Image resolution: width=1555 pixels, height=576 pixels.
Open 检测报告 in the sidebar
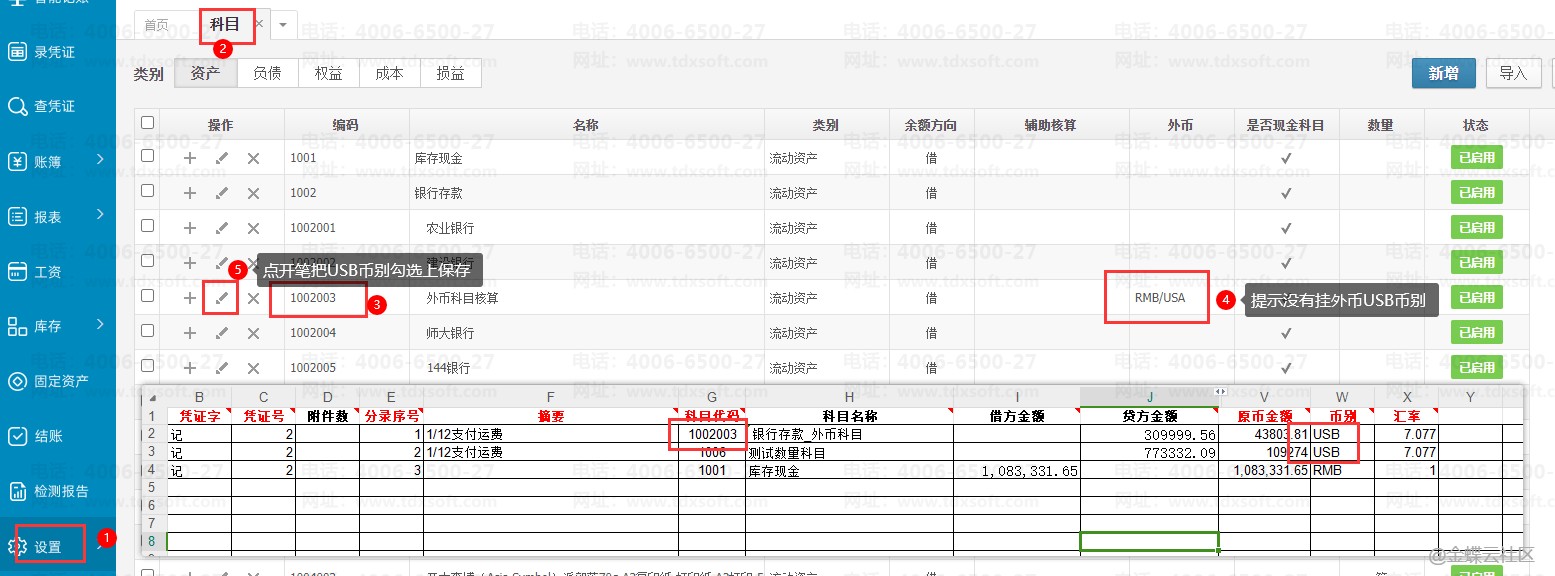(x=60, y=491)
